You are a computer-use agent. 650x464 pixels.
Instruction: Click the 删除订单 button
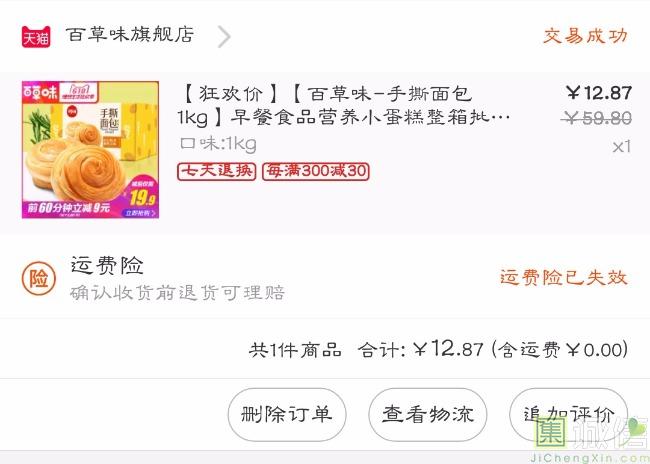pos(287,415)
